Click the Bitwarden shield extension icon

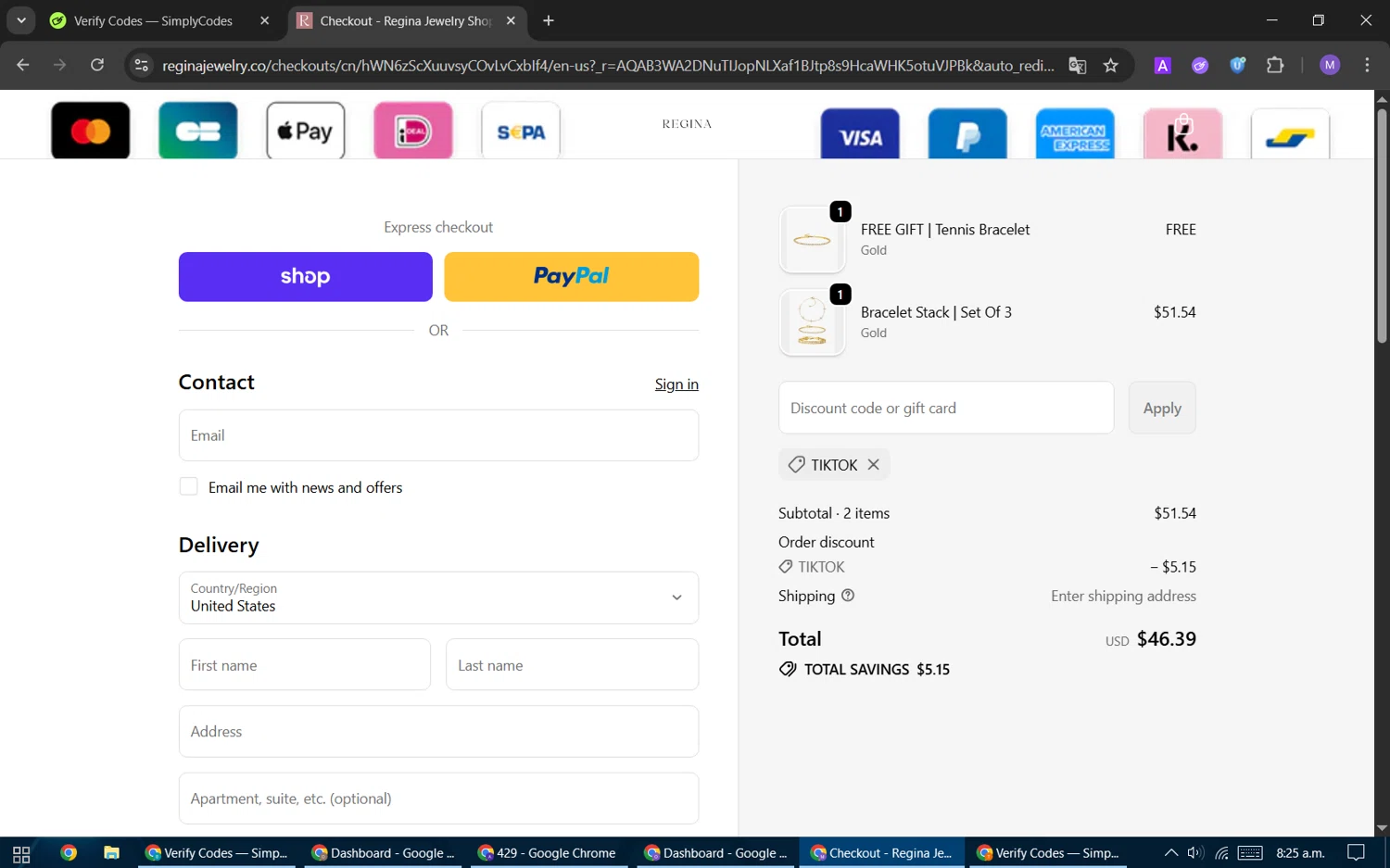1237,65
